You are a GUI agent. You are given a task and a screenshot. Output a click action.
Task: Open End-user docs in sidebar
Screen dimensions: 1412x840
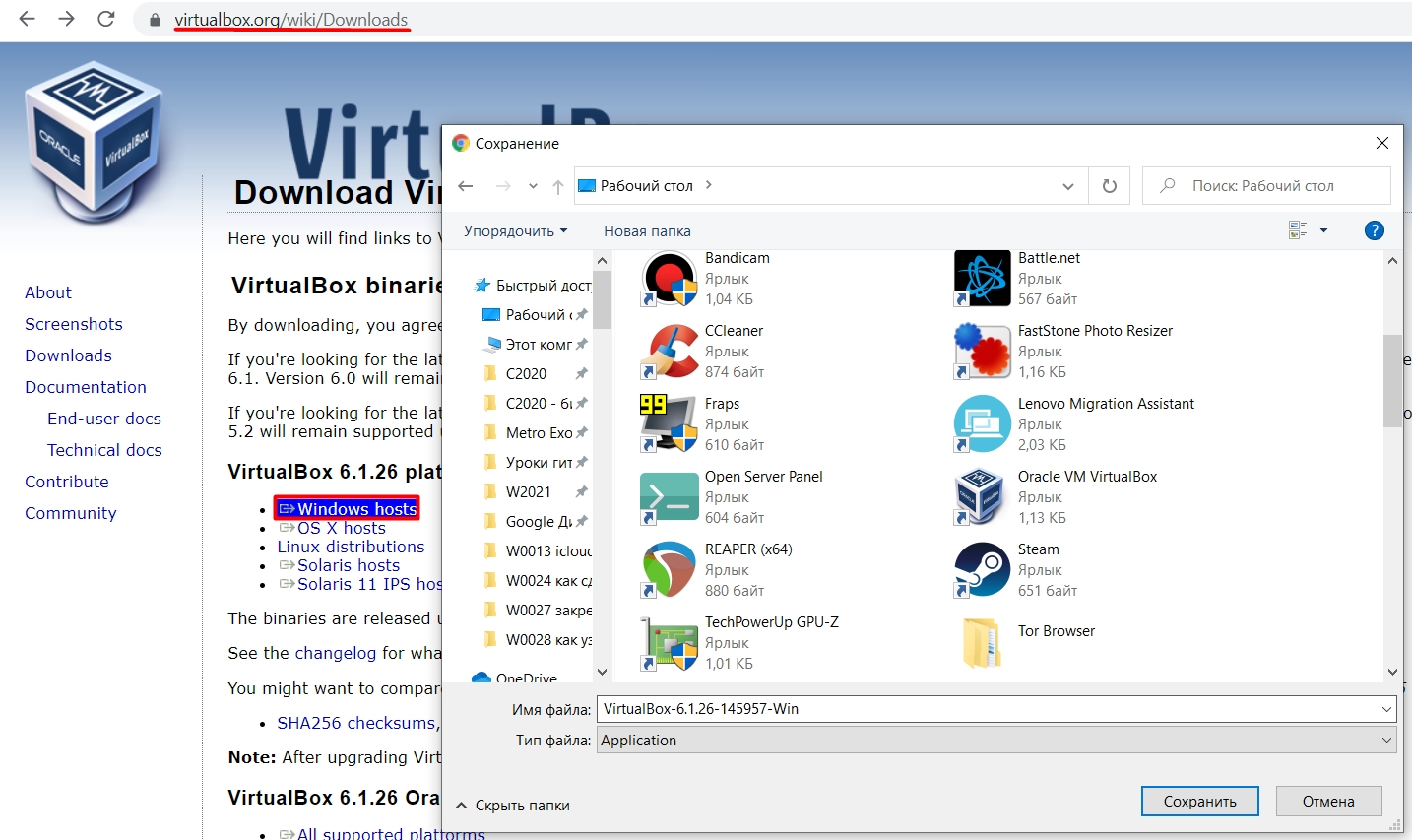click(x=104, y=419)
